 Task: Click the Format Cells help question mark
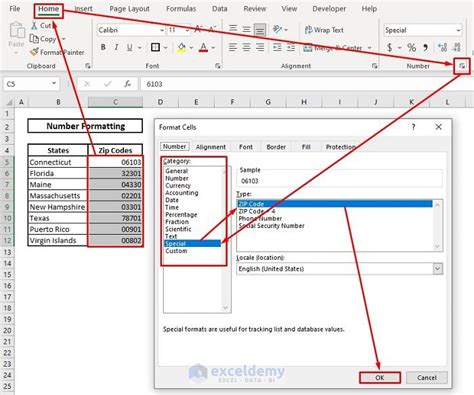(x=413, y=127)
